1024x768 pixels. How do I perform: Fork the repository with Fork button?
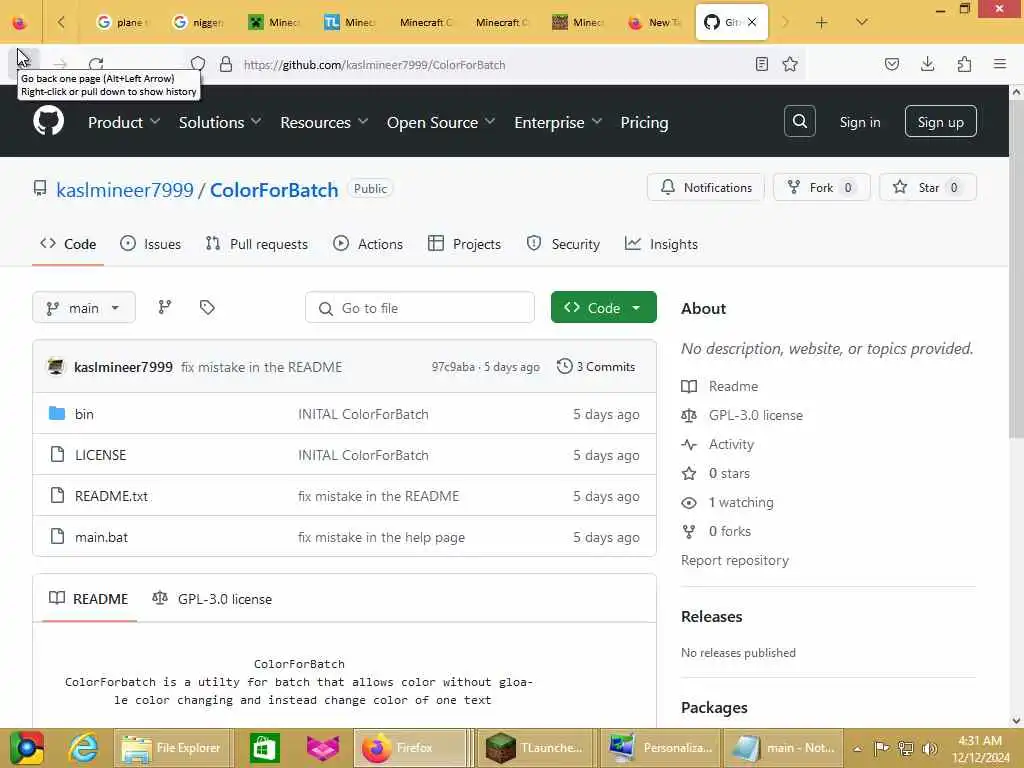coord(822,187)
